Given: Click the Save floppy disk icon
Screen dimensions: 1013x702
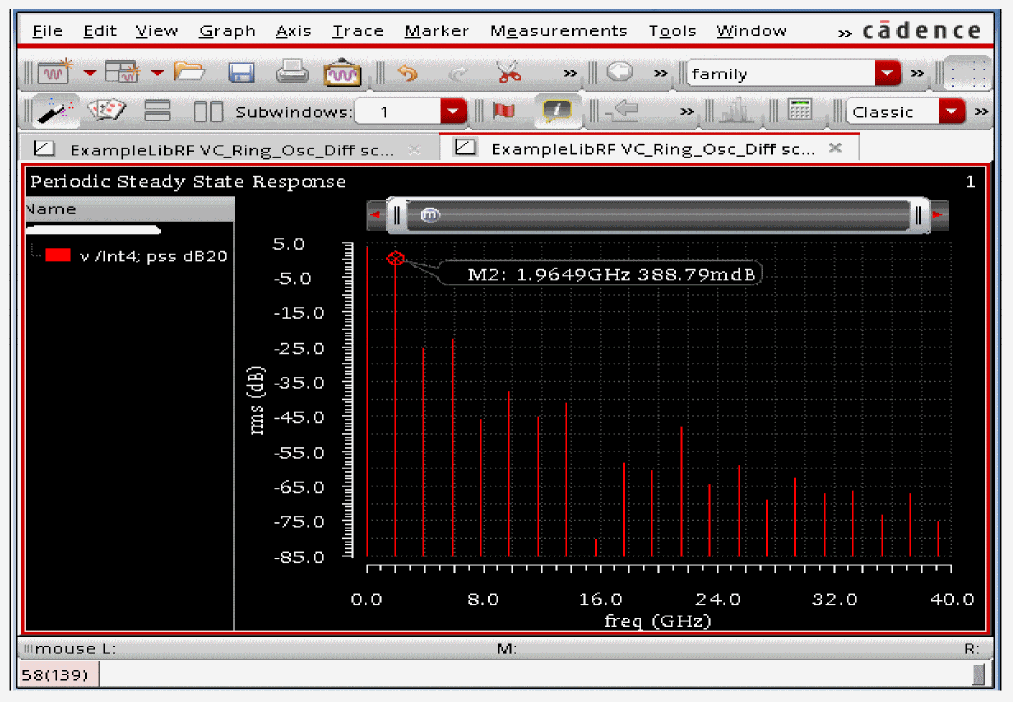Looking at the screenshot, I should coord(241,73).
